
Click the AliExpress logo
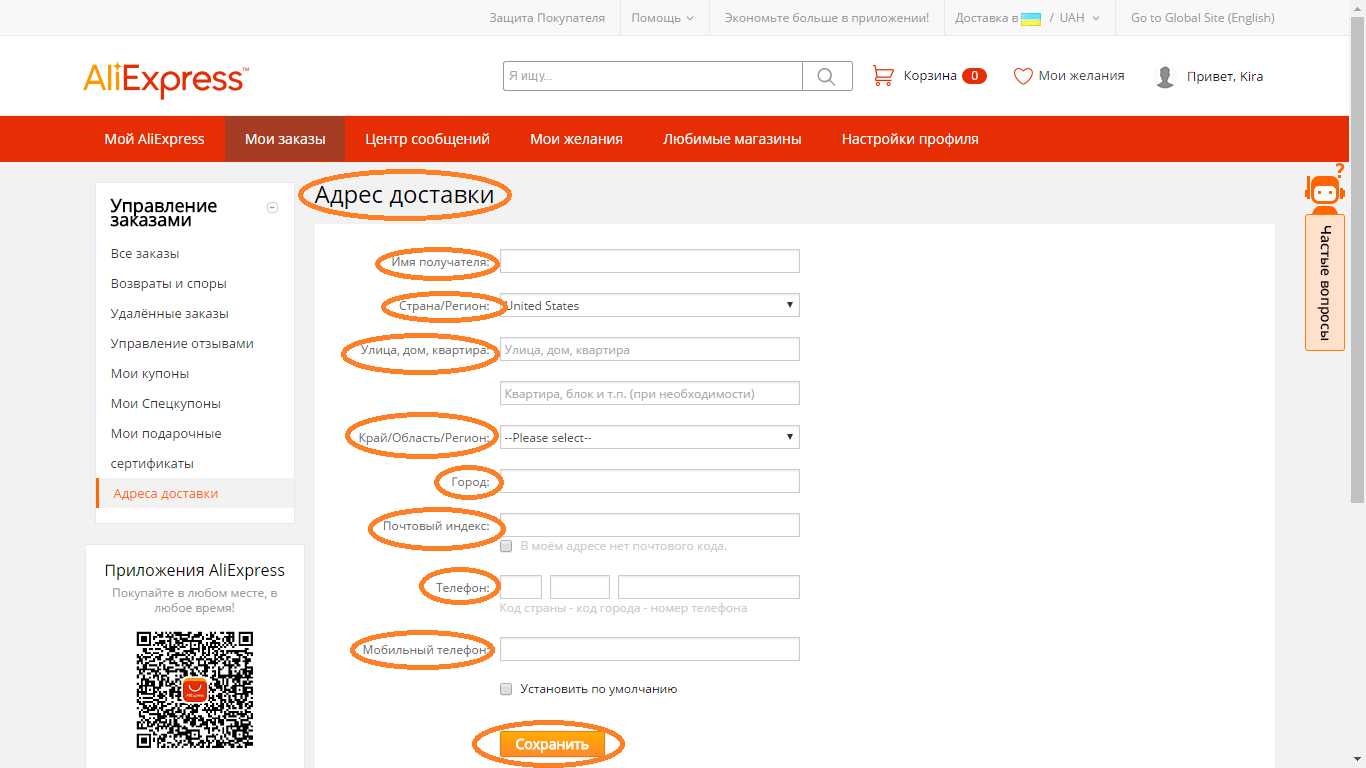(x=166, y=80)
